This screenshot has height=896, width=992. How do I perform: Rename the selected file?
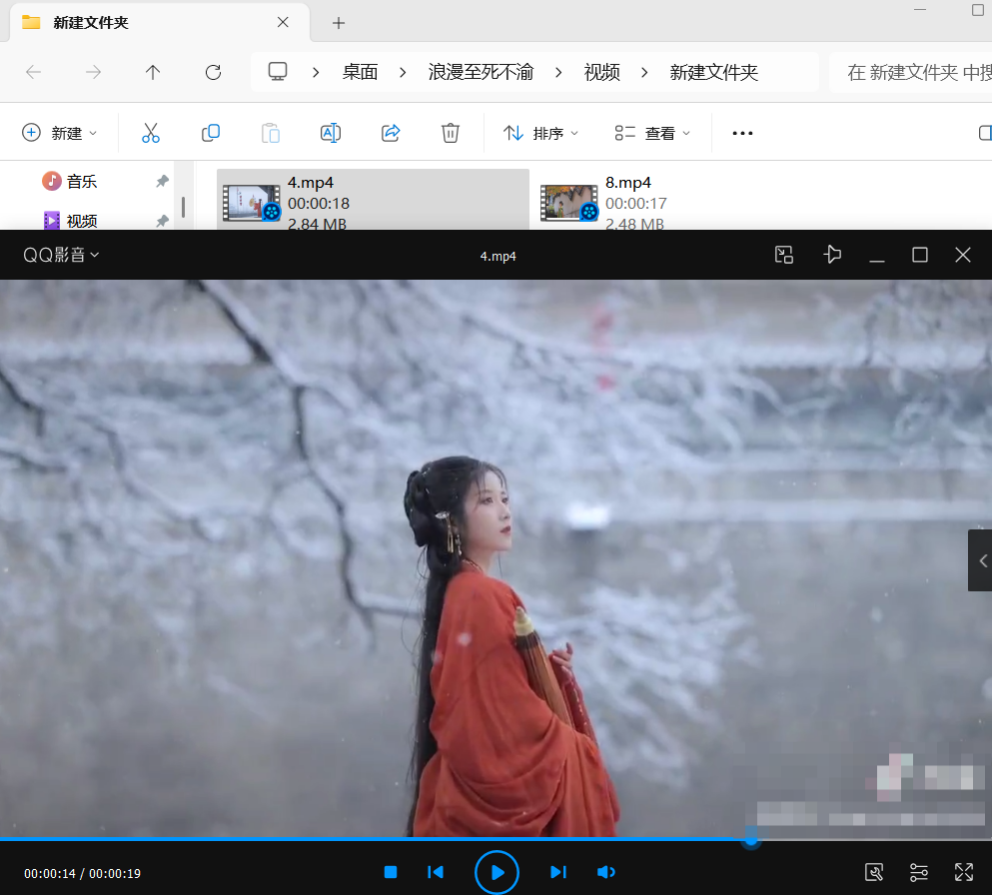330,133
